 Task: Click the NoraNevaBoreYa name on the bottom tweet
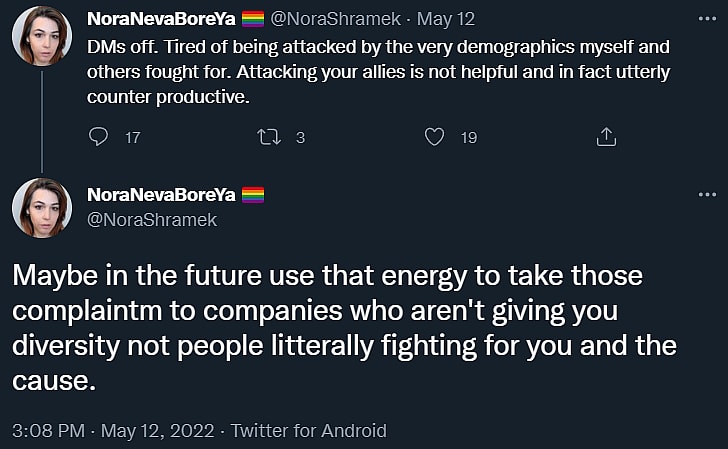point(161,194)
